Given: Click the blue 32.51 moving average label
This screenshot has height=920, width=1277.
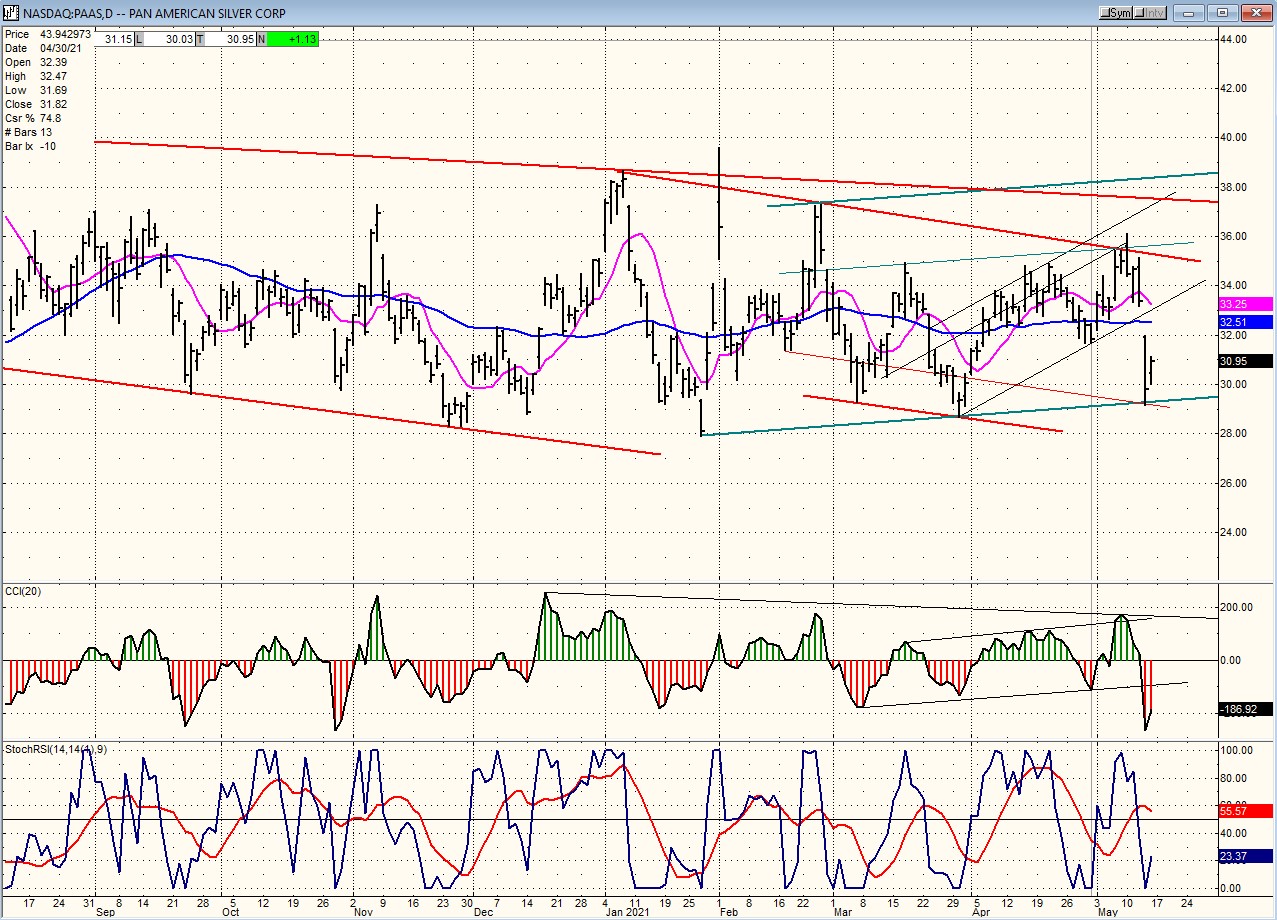Looking at the screenshot, I should pos(1245,322).
